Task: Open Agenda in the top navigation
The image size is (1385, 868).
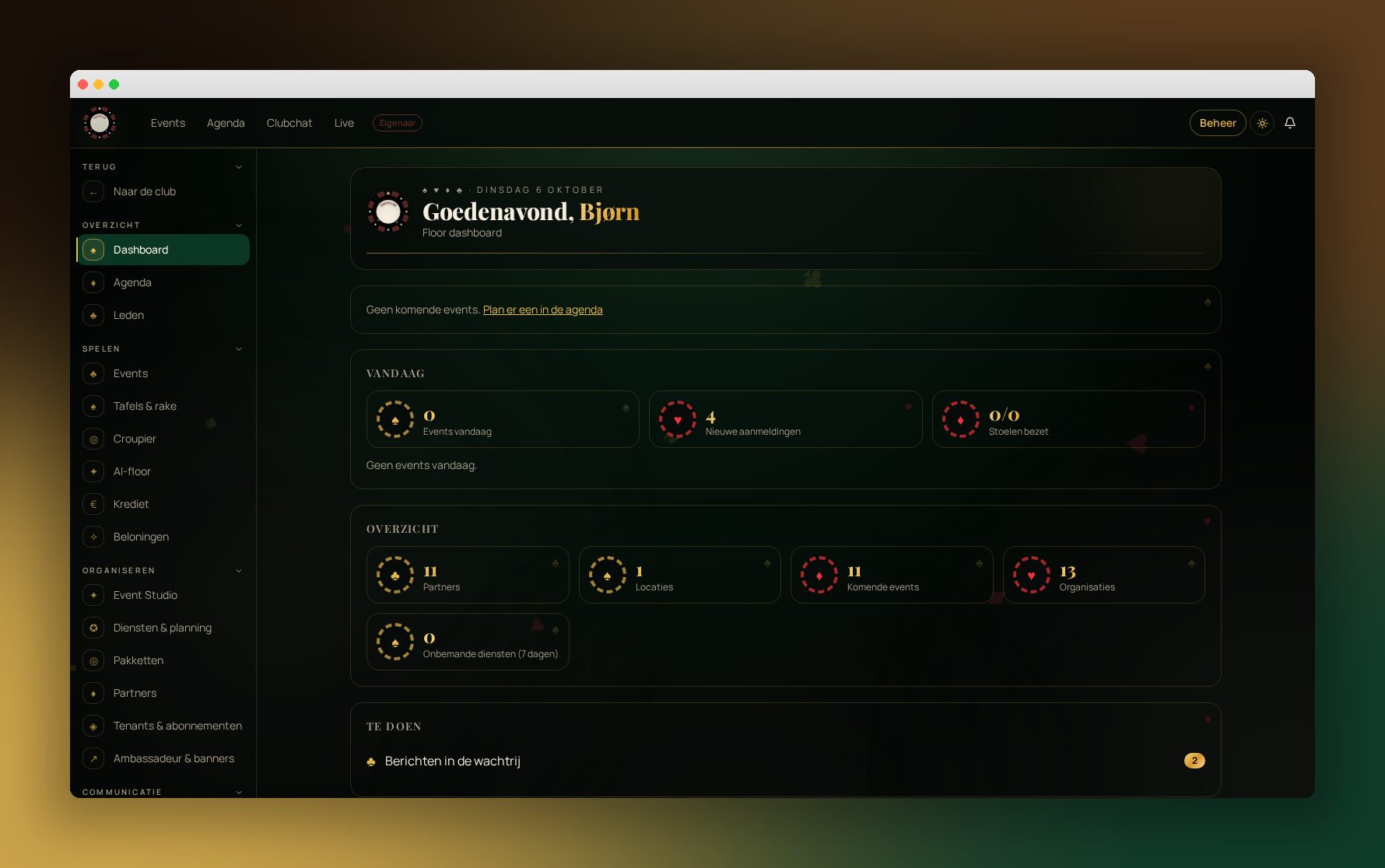Action: (226, 123)
